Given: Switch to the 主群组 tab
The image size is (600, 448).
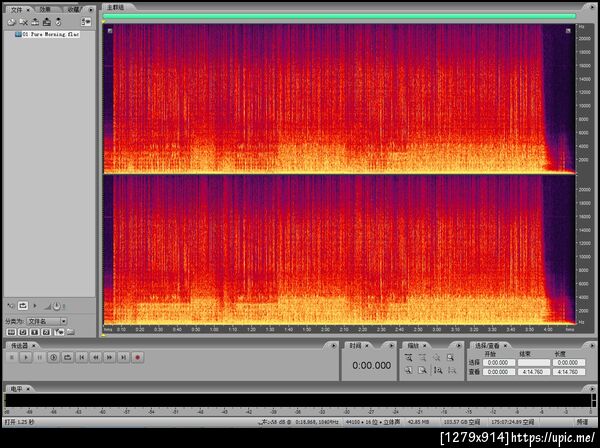Looking at the screenshot, I should (x=115, y=7).
